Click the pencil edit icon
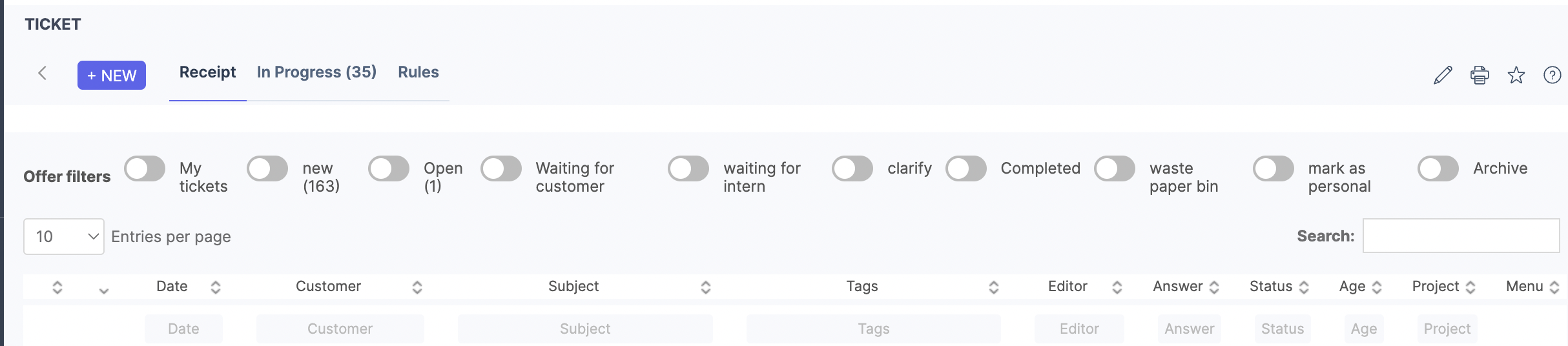The width and height of the screenshot is (1568, 346). point(1443,76)
